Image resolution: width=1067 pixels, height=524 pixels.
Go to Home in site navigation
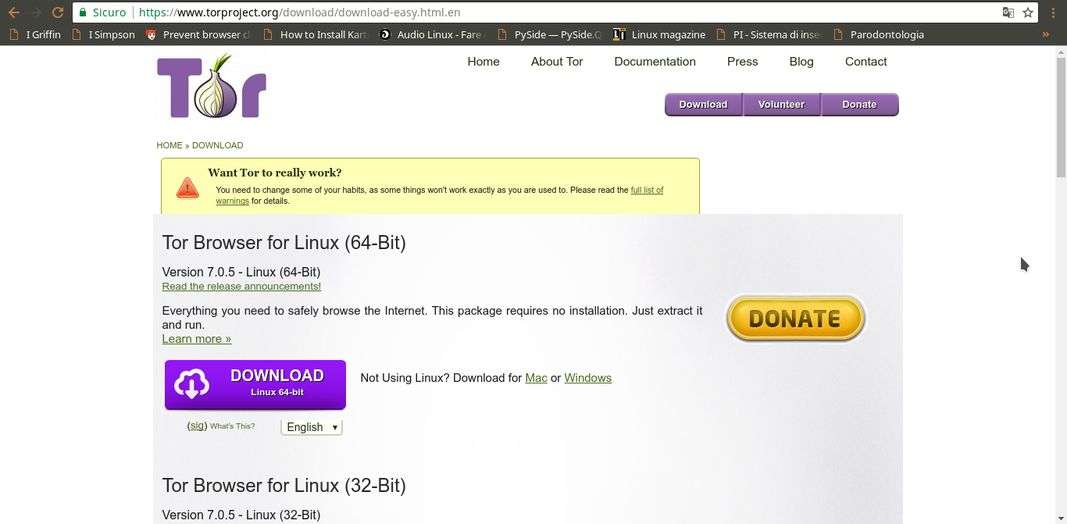[x=483, y=61]
